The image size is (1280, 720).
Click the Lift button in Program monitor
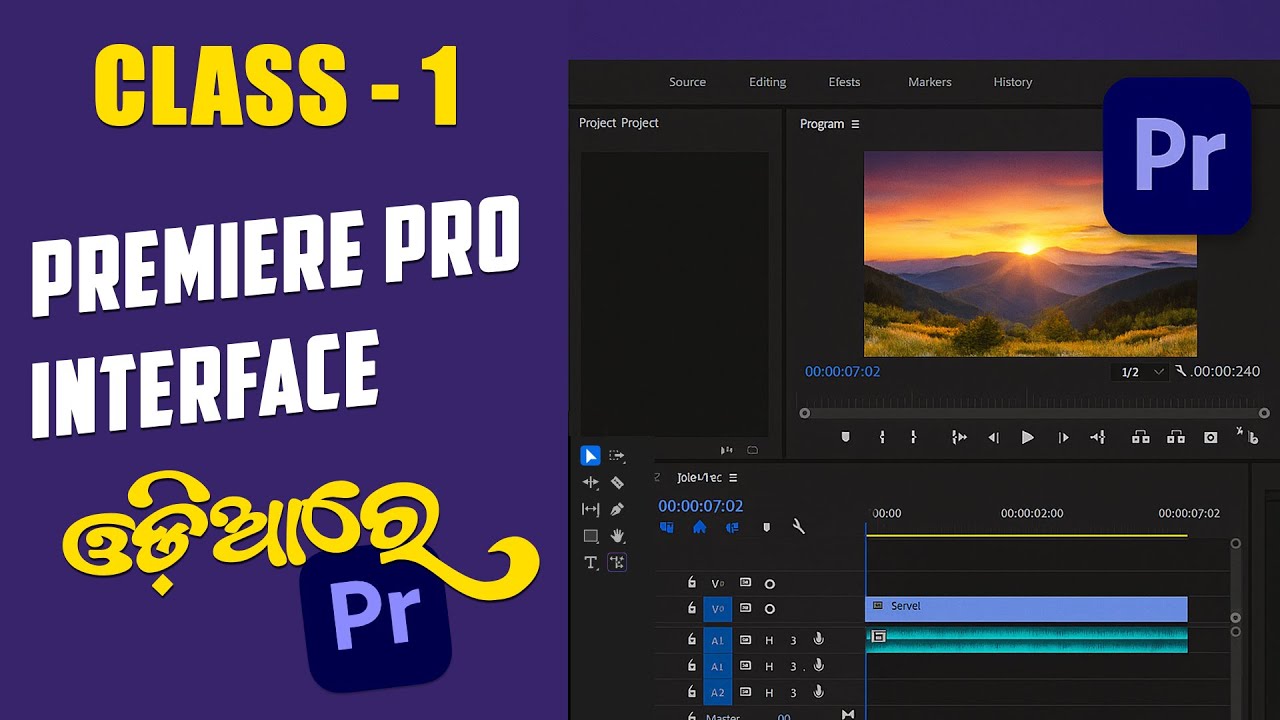pyautogui.click(x=1140, y=437)
